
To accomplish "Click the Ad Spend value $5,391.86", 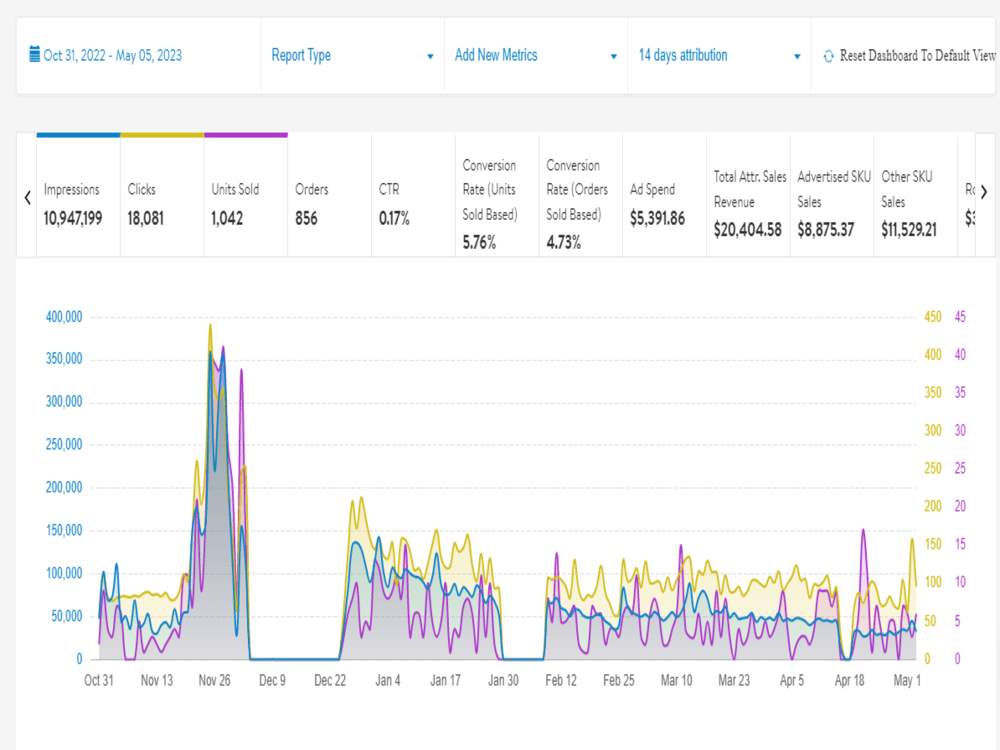I will (x=658, y=219).
